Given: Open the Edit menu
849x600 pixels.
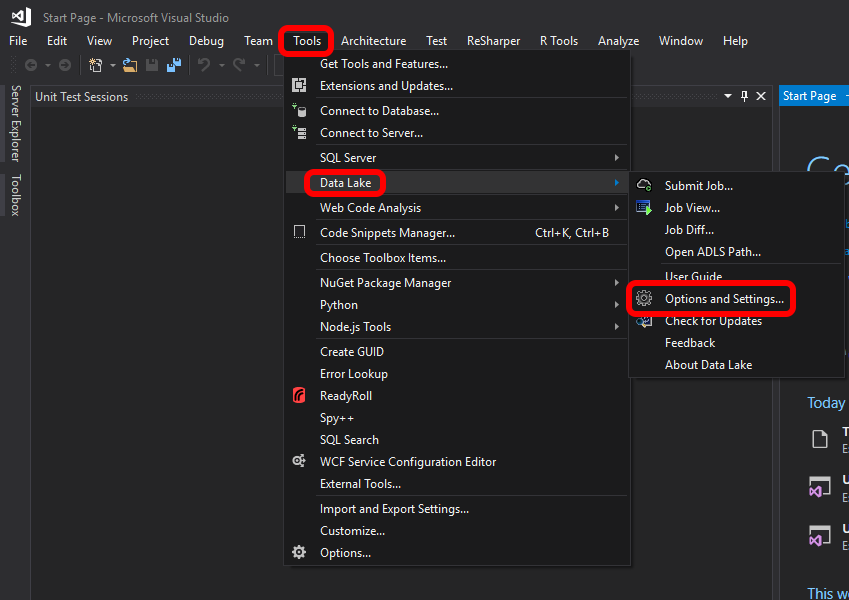Looking at the screenshot, I should [x=57, y=41].
